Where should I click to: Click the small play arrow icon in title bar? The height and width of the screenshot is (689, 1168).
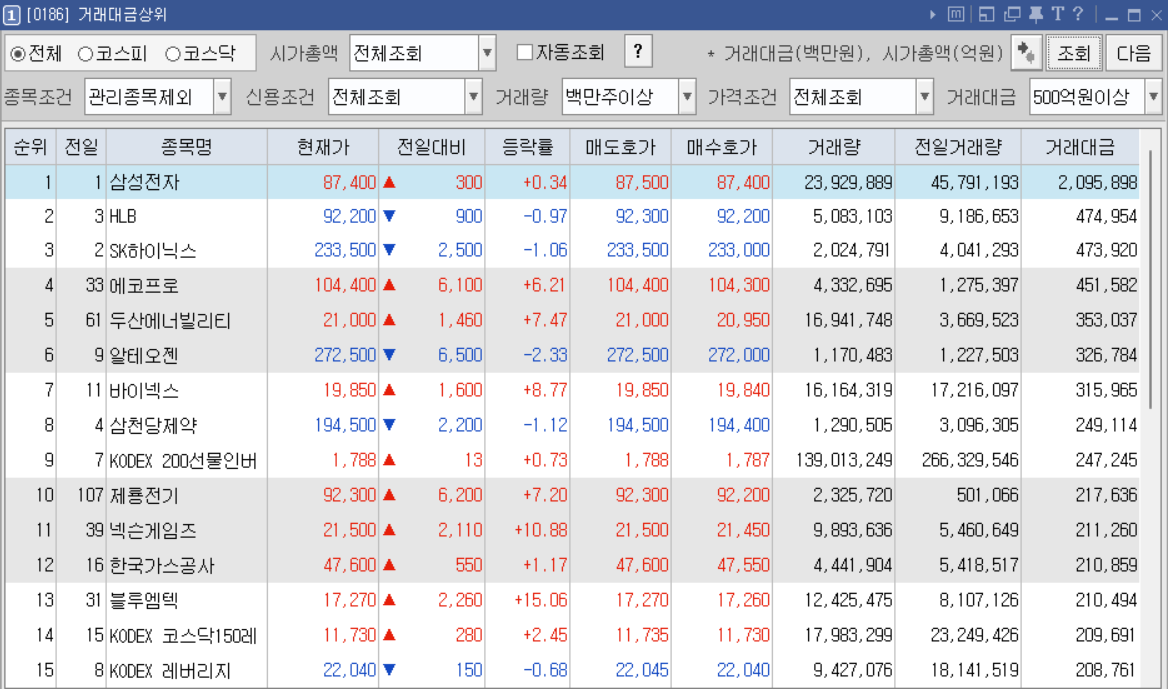point(933,14)
